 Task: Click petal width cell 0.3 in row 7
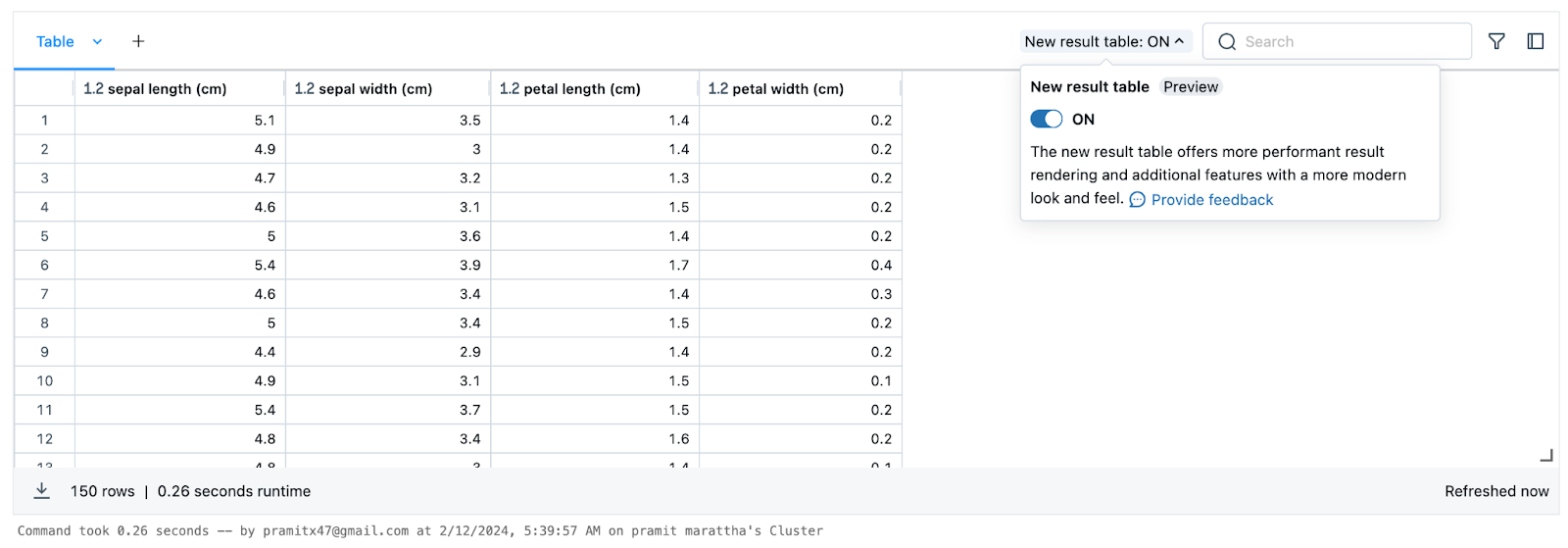pos(800,294)
